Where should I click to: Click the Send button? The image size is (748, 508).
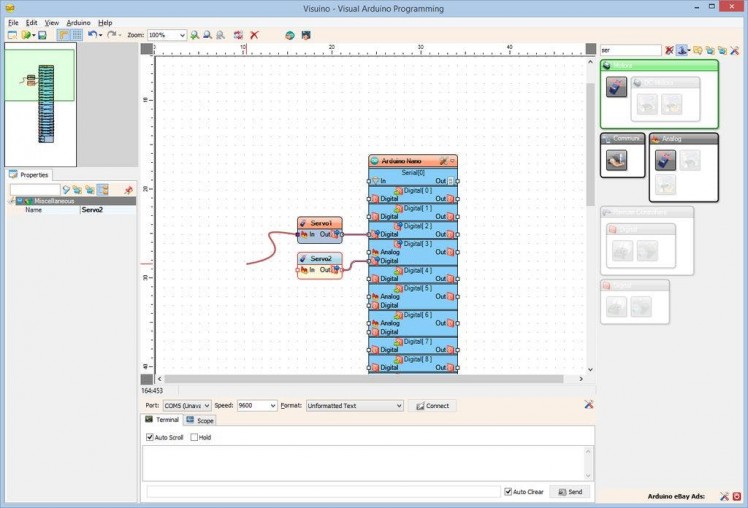pyautogui.click(x=569, y=492)
